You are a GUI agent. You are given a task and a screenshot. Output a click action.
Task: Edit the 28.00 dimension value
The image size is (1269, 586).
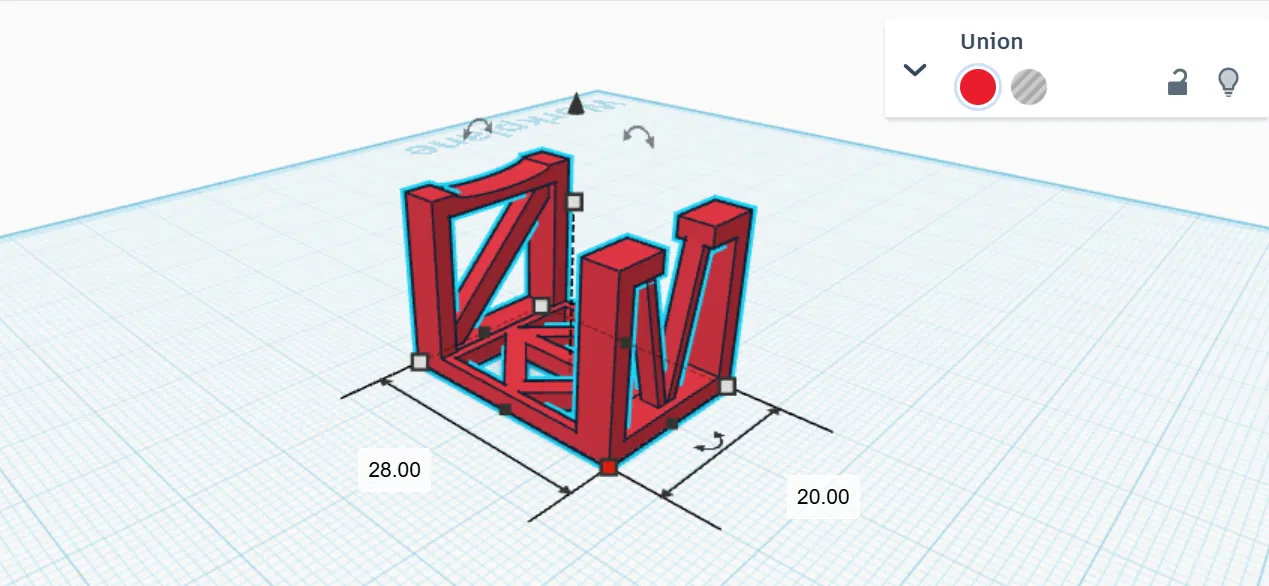tap(395, 469)
